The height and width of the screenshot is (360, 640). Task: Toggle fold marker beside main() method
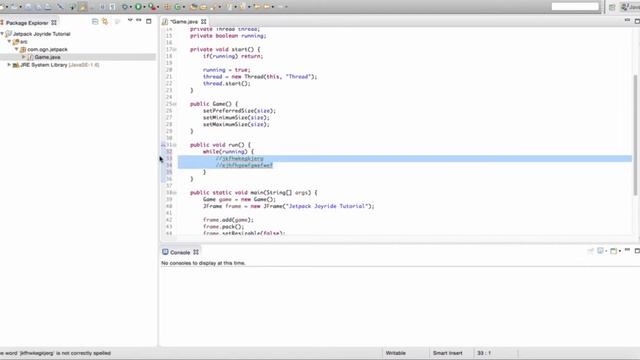point(175,193)
